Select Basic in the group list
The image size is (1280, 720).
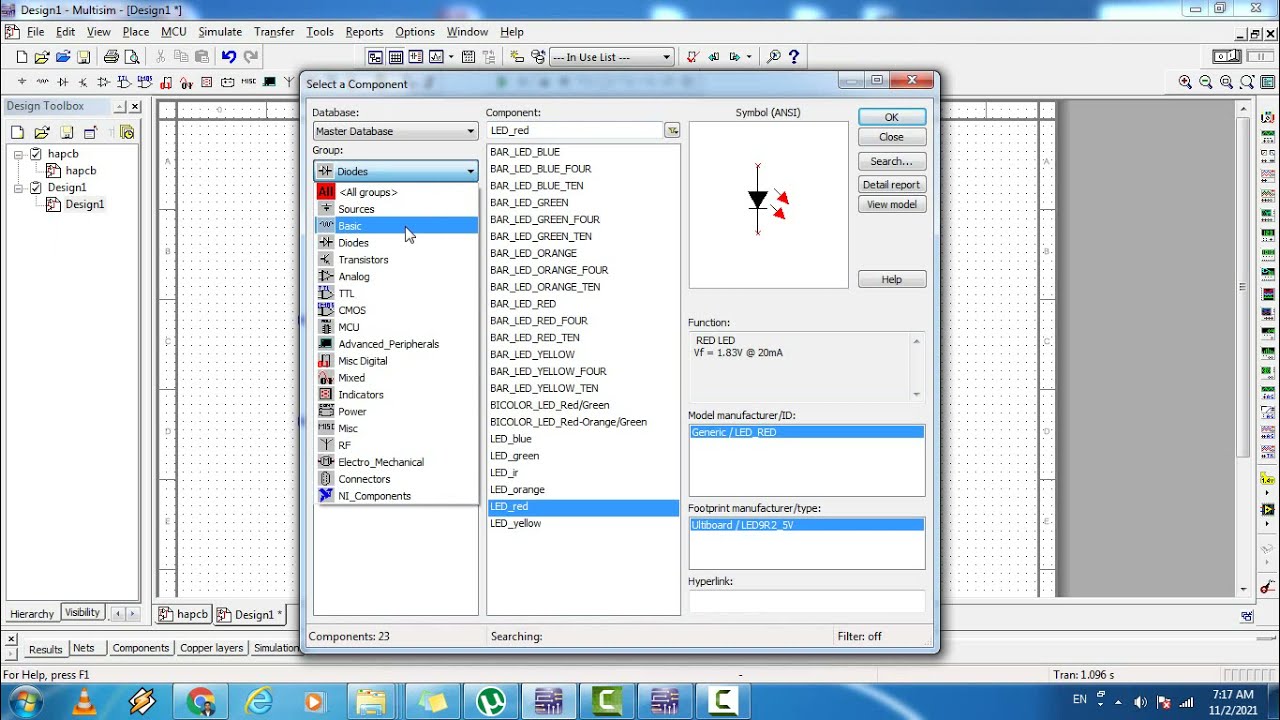[x=397, y=226]
